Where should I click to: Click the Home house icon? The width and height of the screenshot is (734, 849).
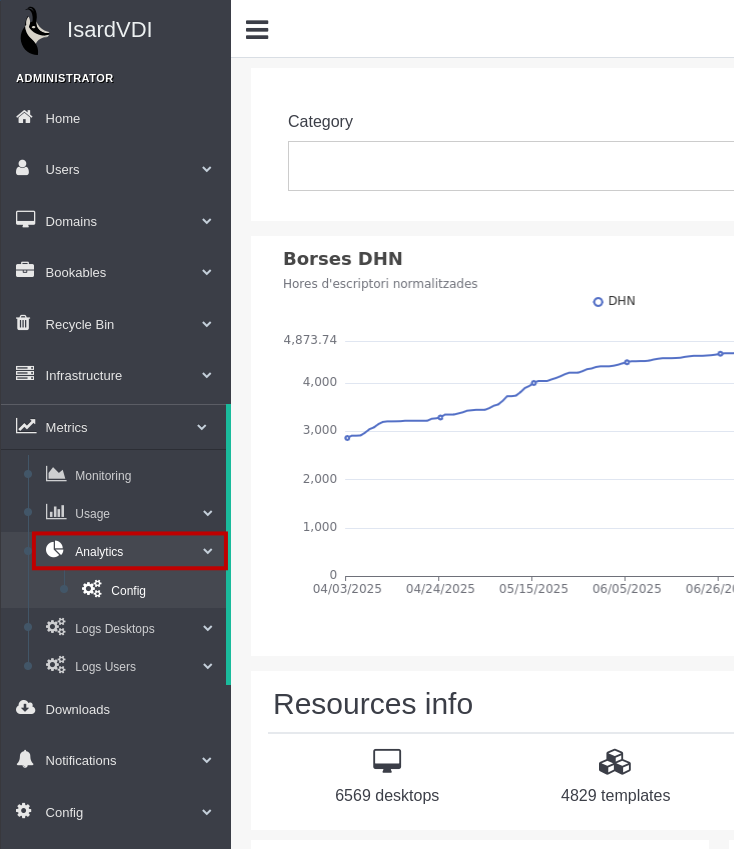click(x=25, y=118)
